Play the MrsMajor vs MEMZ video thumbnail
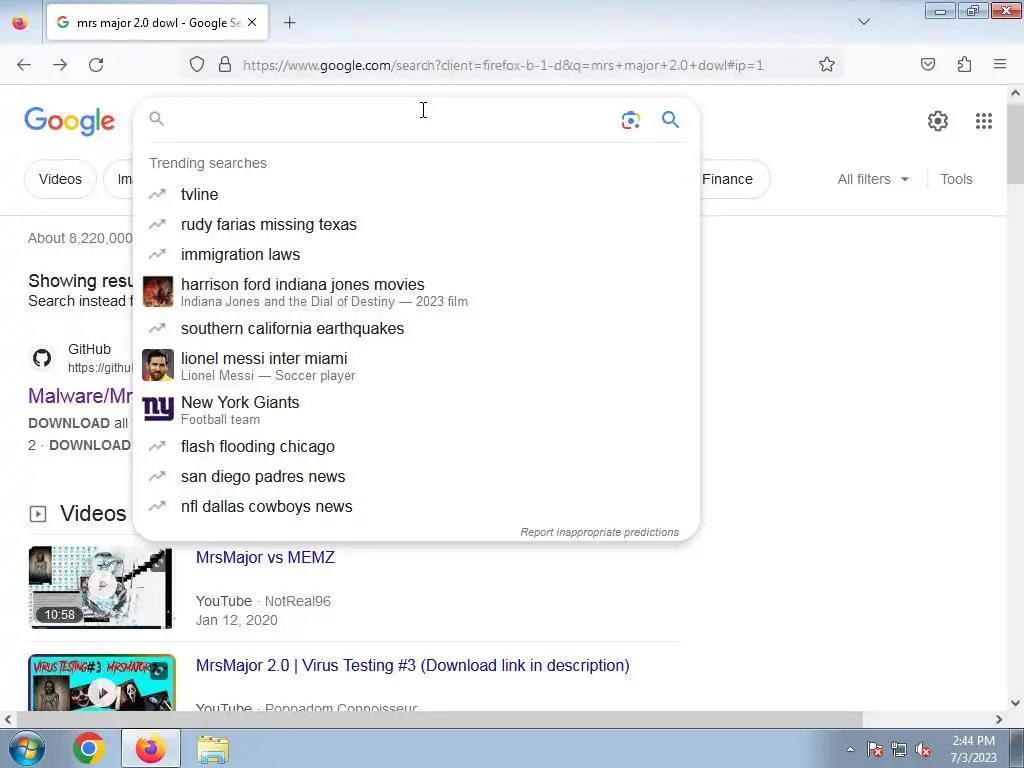Image resolution: width=1024 pixels, height=768 pixels. tap(101, 586)
